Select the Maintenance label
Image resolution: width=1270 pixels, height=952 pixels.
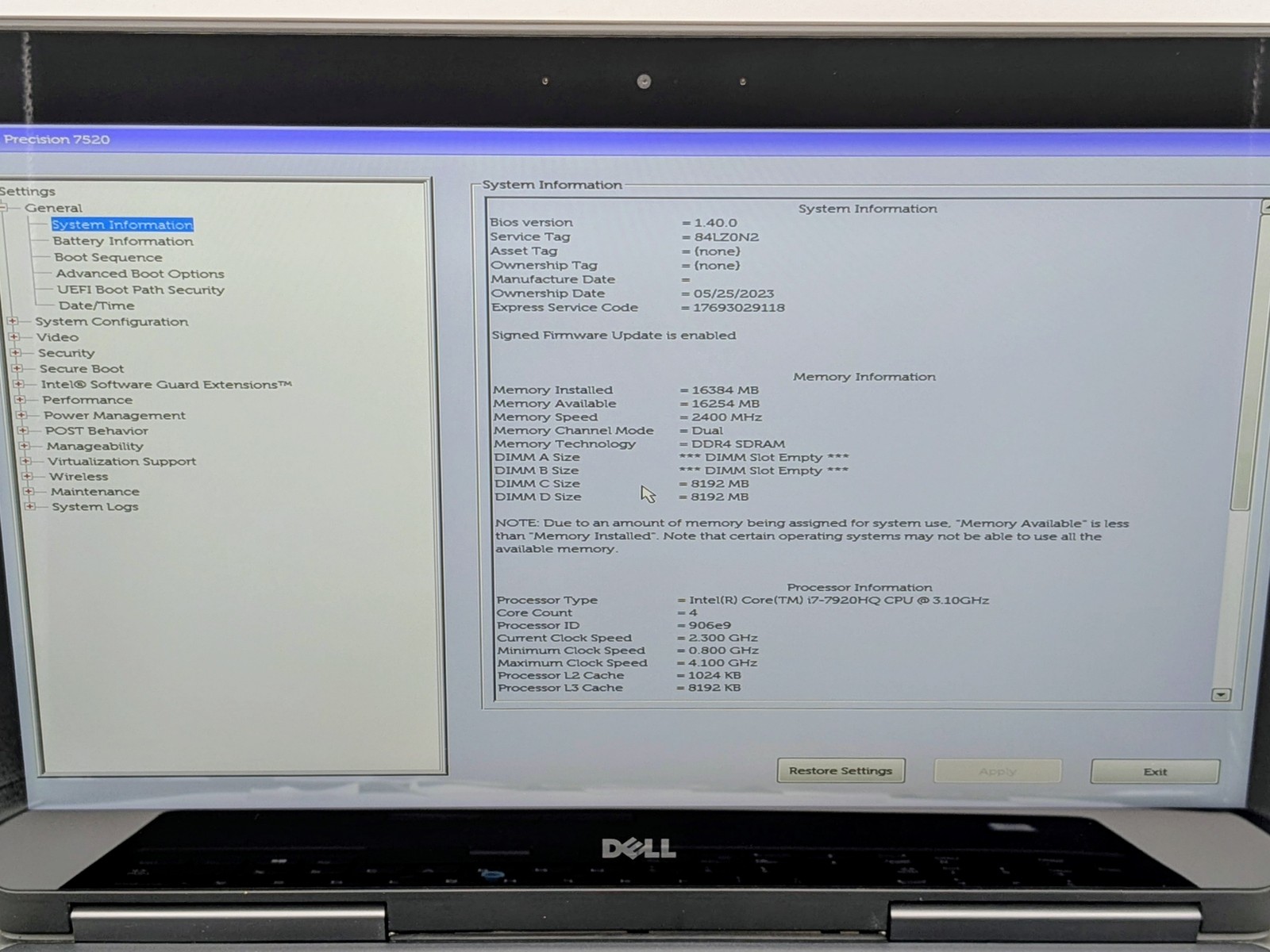pyautogui.click(x=95, y=492)
